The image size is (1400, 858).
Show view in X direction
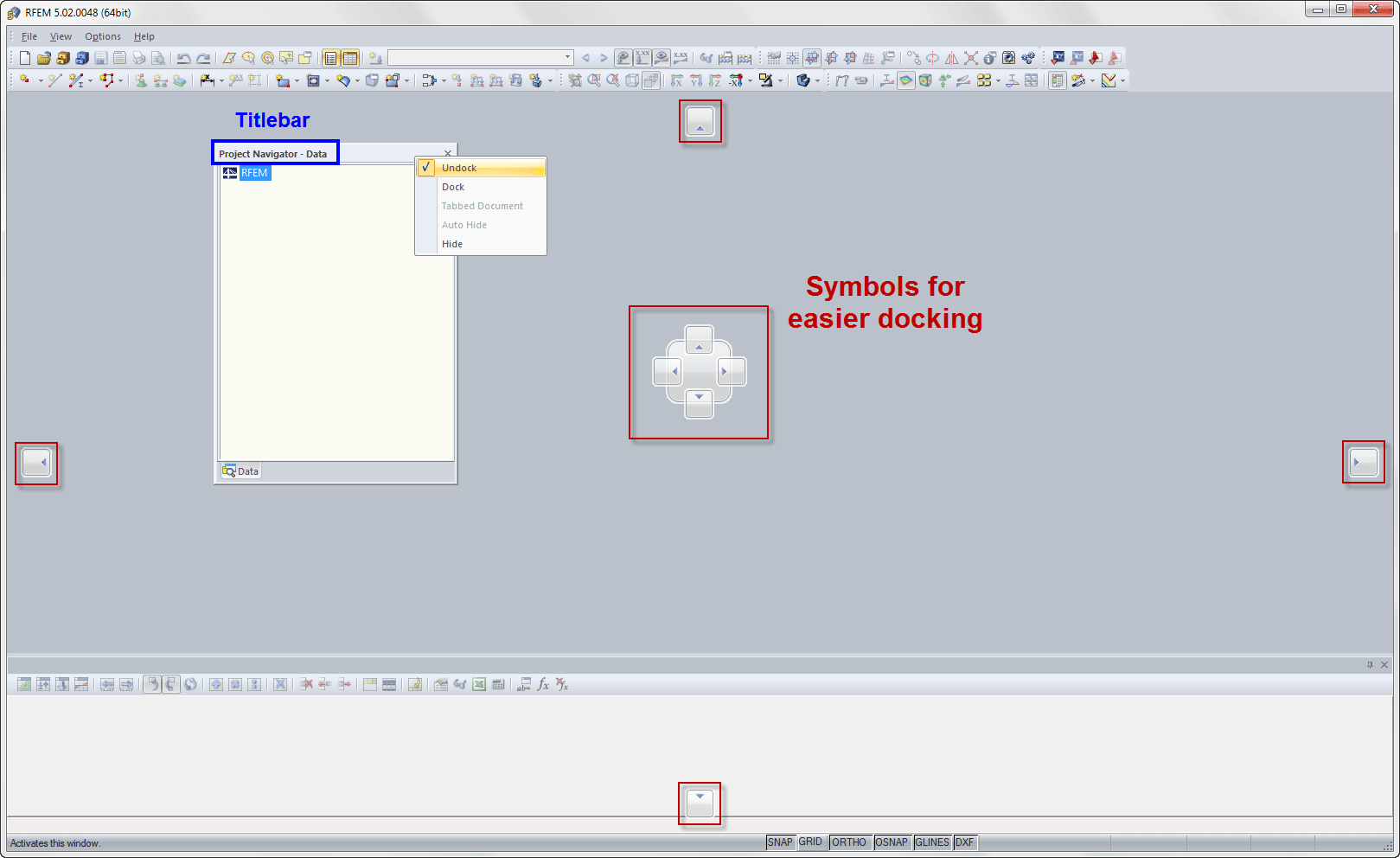[x=676, y=80]
